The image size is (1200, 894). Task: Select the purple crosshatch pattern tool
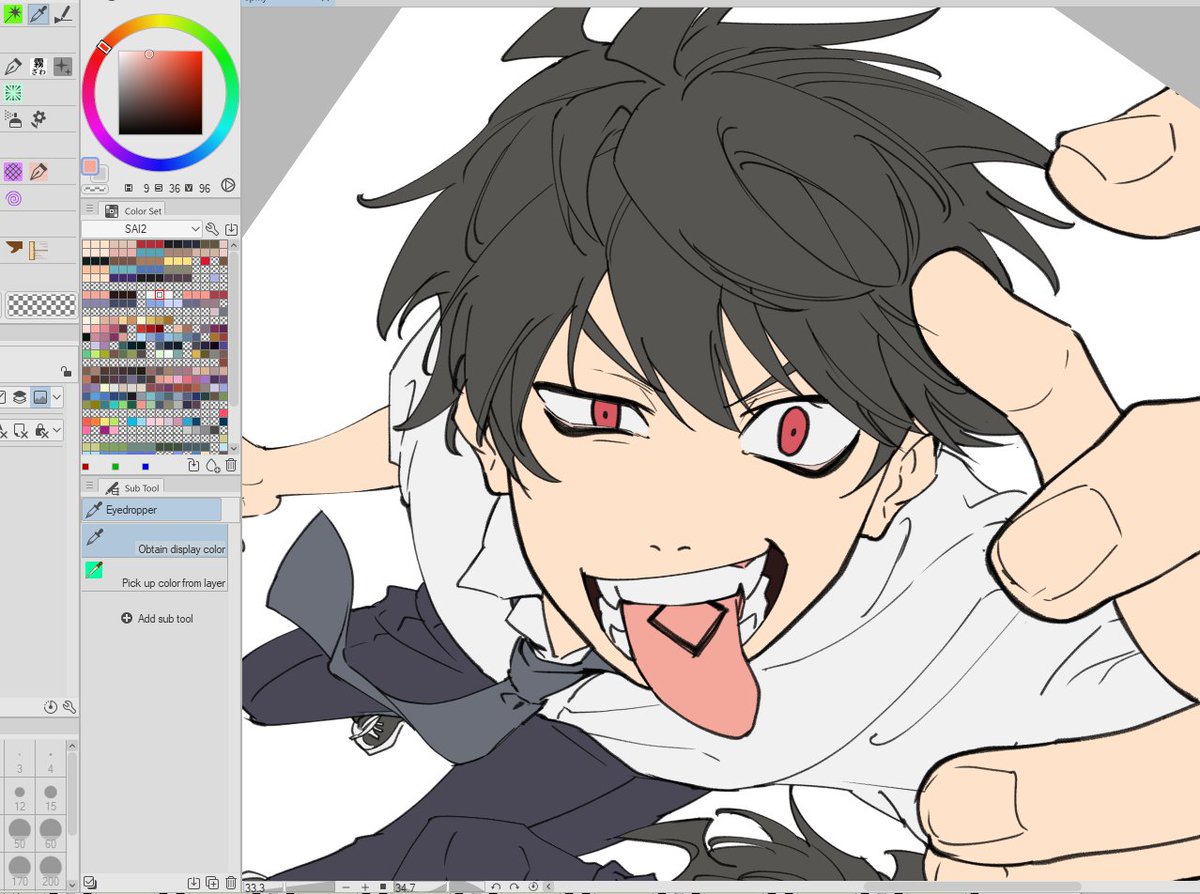pyautogui.click(x=13, y=172)
